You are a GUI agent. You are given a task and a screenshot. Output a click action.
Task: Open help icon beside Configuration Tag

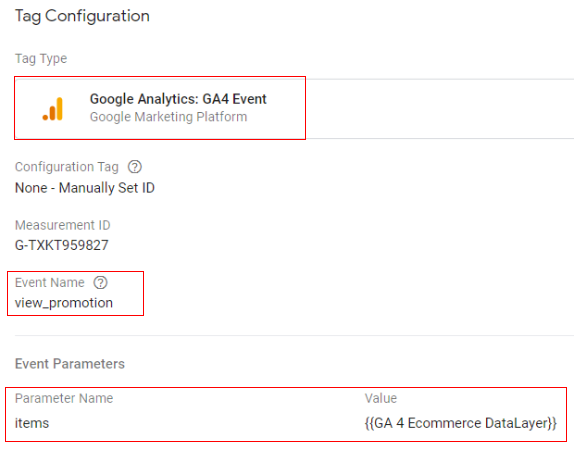135,167
